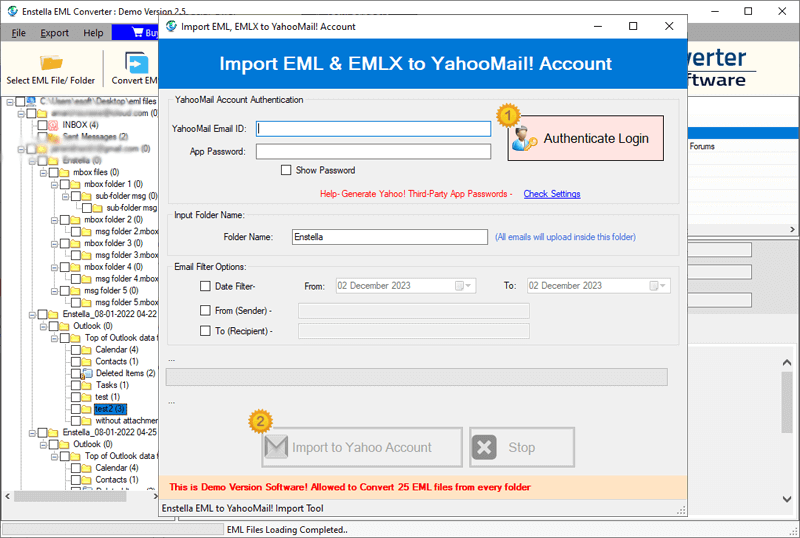
Task: Check the Deleted Items (2) checkbox
Action: pyautogui.click(x=76, y=374)
